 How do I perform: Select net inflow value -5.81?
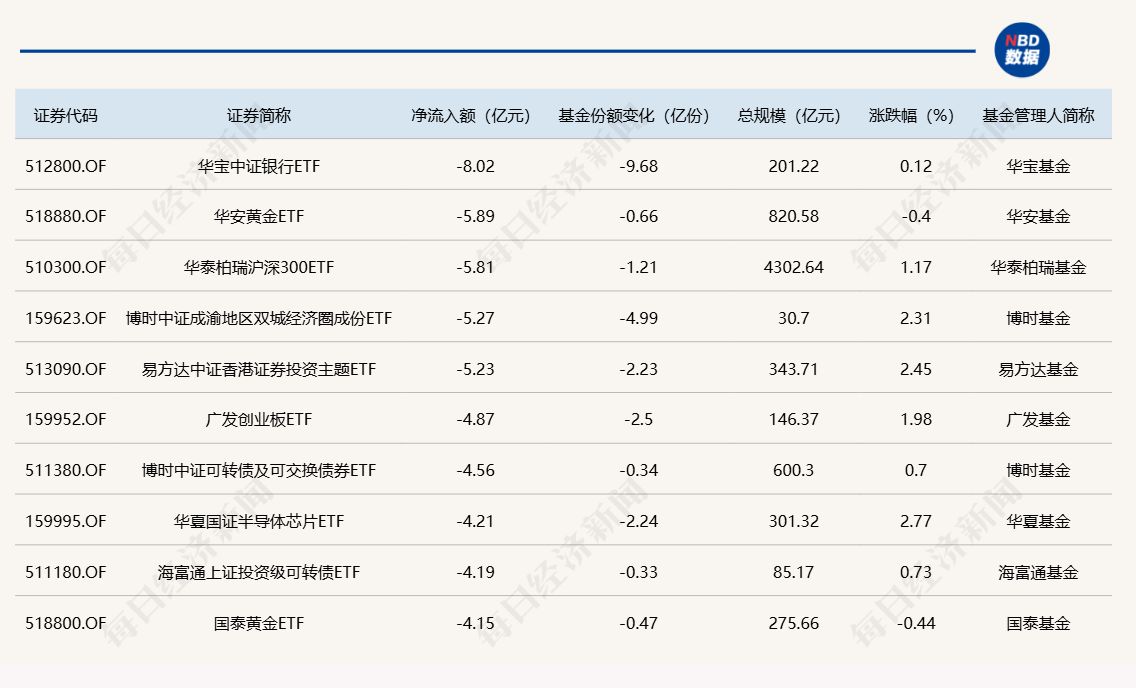pyautogui.click(x=475, y=267)
